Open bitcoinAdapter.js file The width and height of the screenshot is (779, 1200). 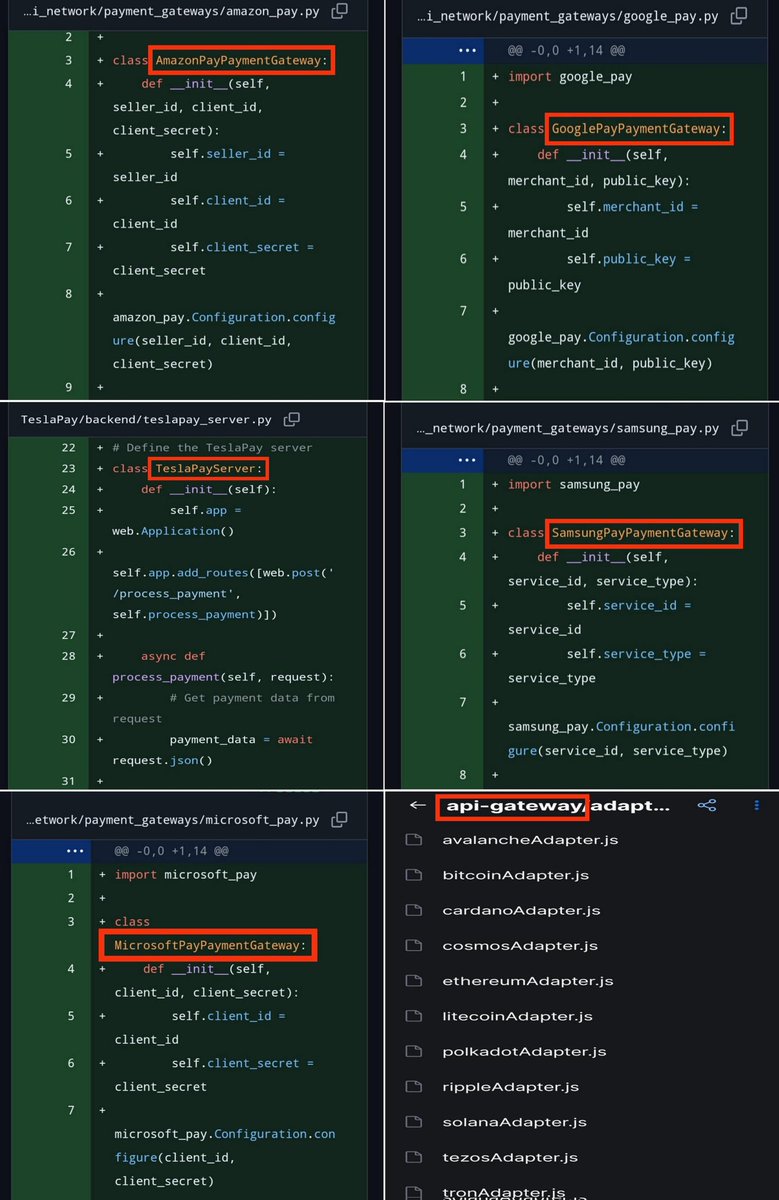(515, 875)
